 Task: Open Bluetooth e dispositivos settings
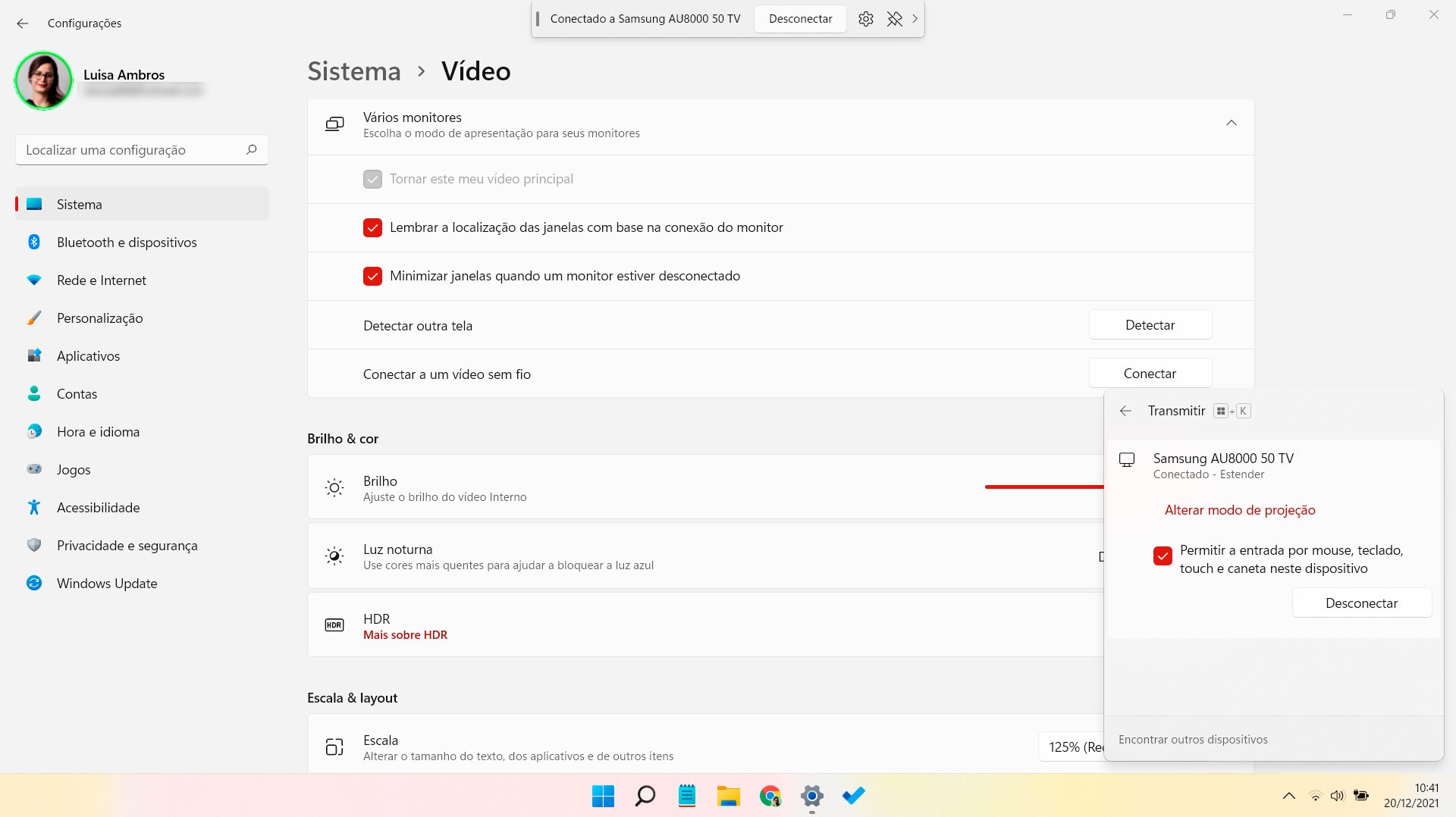(126, 242)
